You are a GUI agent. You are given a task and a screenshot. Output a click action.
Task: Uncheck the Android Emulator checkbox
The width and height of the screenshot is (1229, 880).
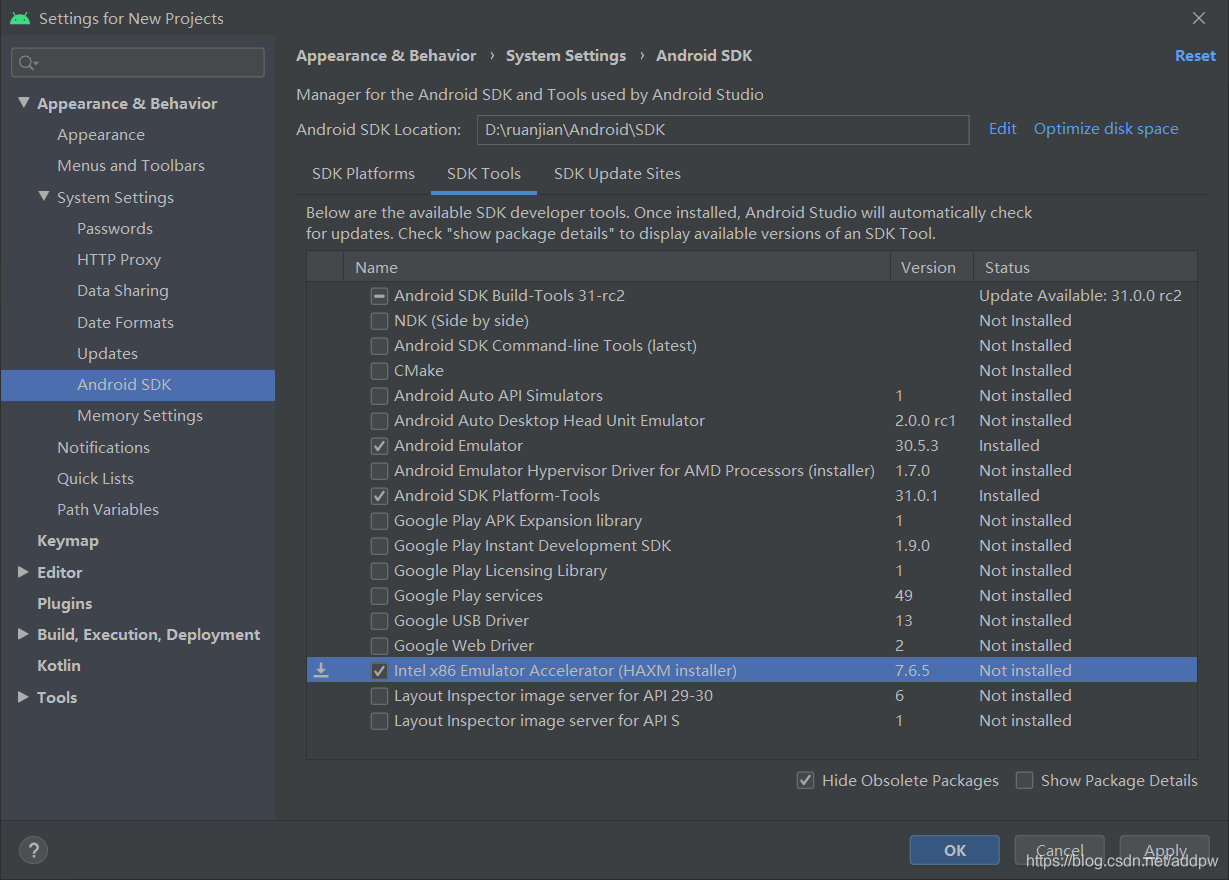coord(379,446)
